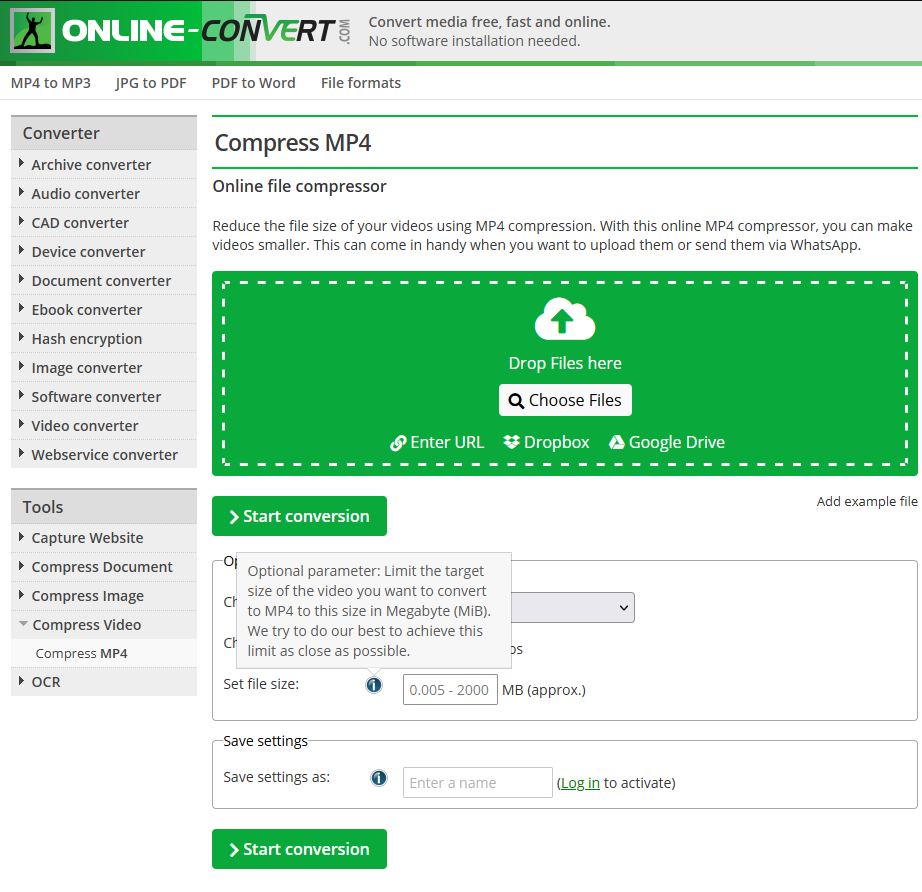922x892 pixels.
Task: Open Compress Document tool
Action: [102, 567]
